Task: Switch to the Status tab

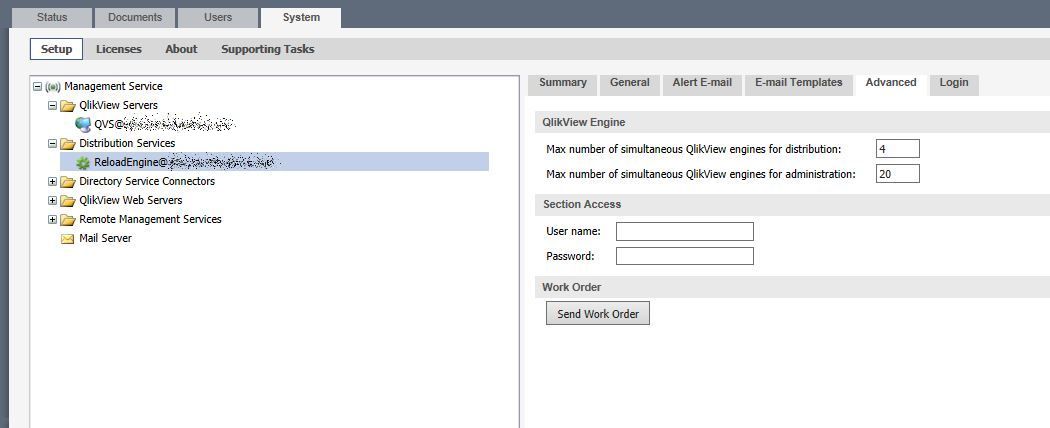Action: (52, 17)
